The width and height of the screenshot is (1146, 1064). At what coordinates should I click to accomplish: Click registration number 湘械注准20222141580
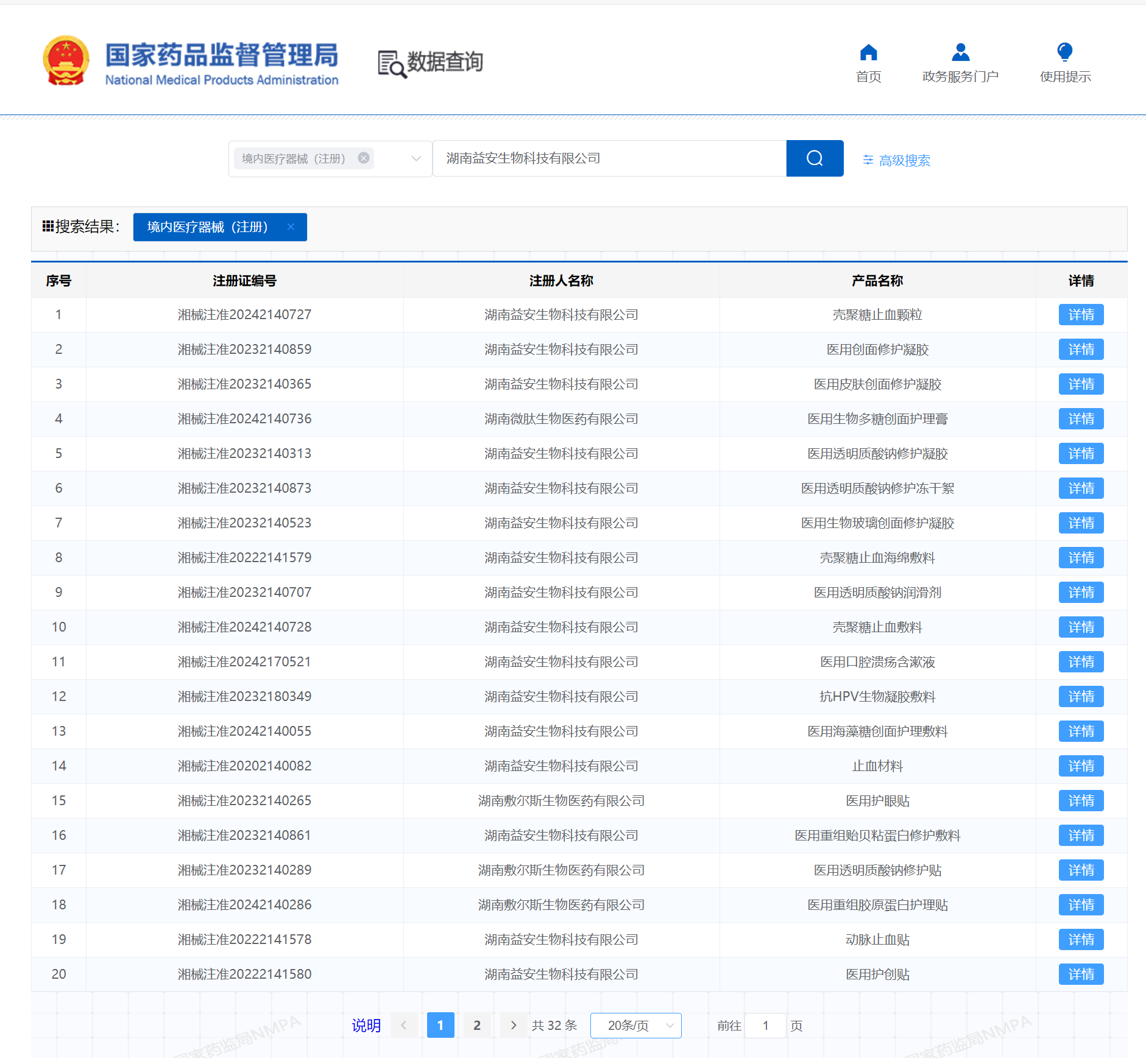pos(244,974)
